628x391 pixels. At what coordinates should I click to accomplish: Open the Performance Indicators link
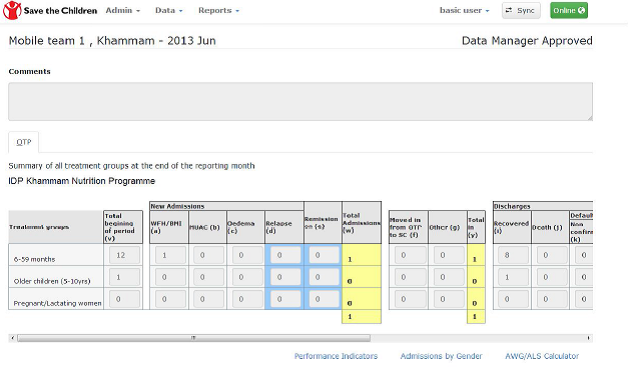click(x=336, y=356)
